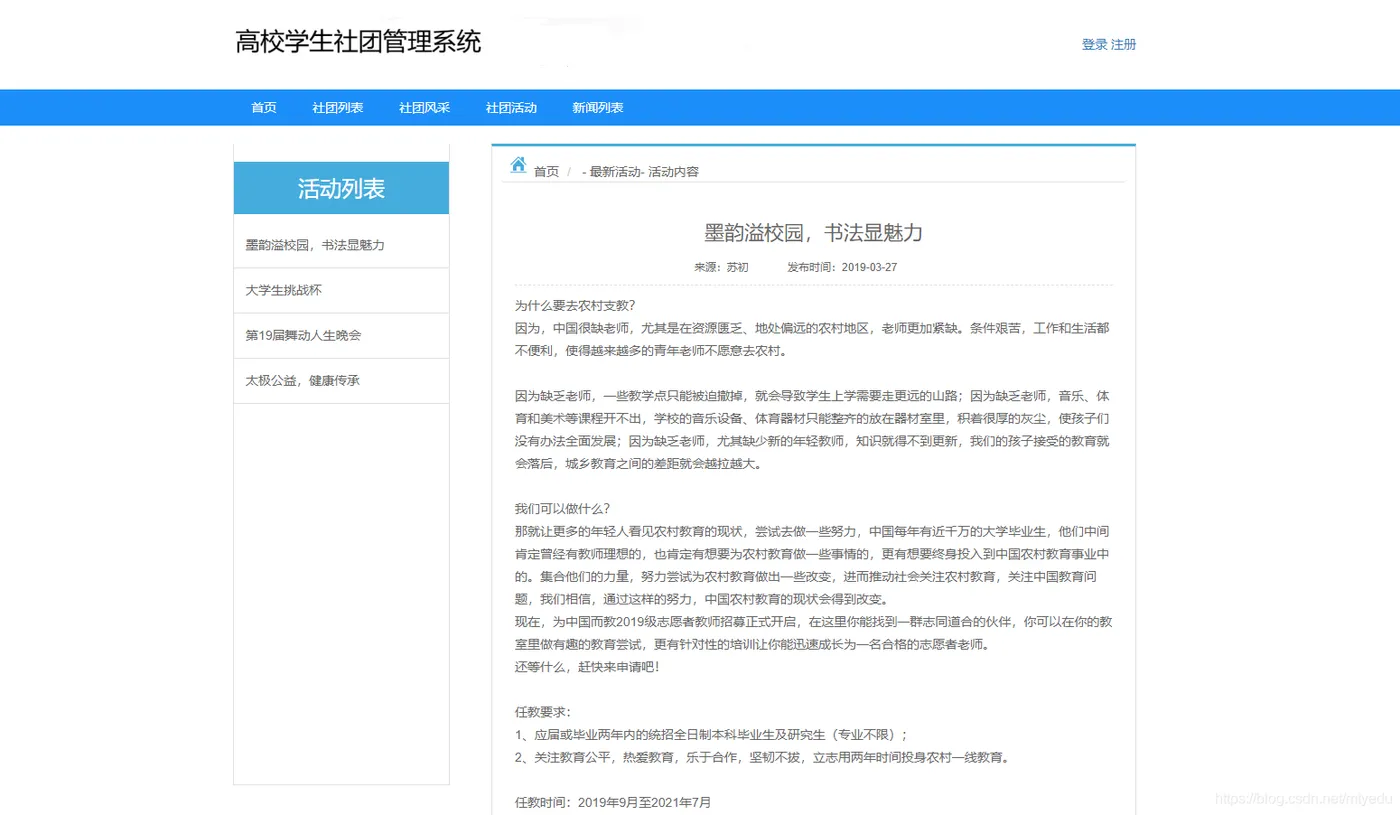Click the line 任教时间：2019年9月至2021年7月
Image resolution: width=1400 pixels, height=815 pixels.
(613, 802)
